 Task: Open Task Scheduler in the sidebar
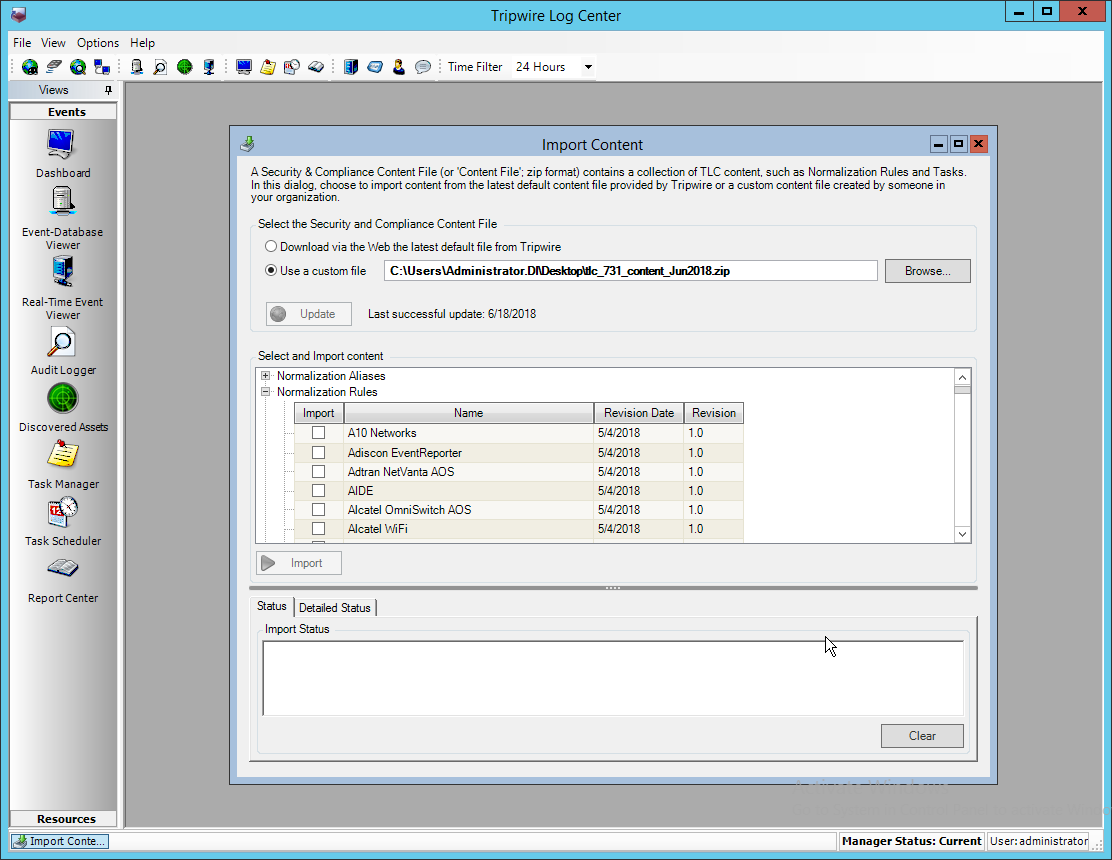pos(62,522)
